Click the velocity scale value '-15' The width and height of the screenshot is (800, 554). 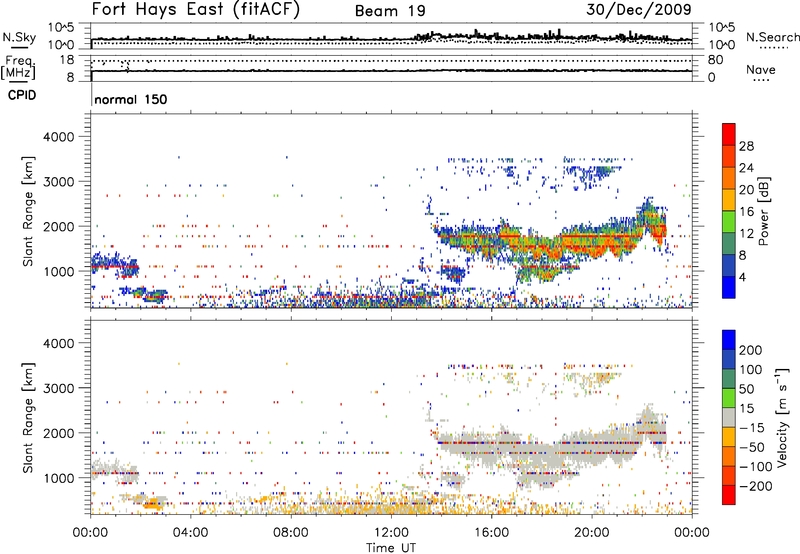pyautogui.click(x=752, y=427)
